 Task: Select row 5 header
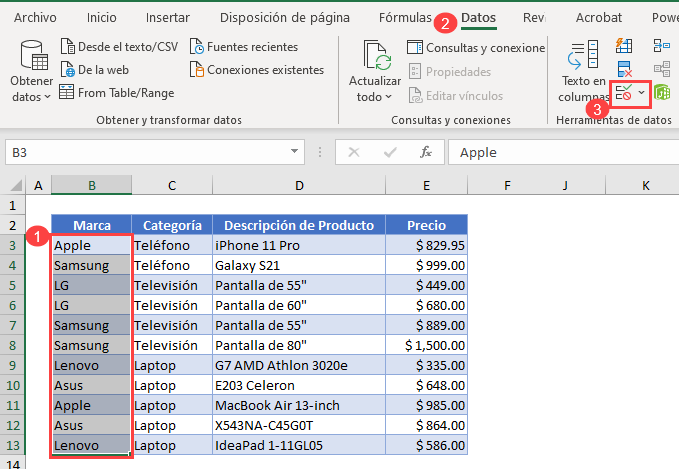click(13, 285)
